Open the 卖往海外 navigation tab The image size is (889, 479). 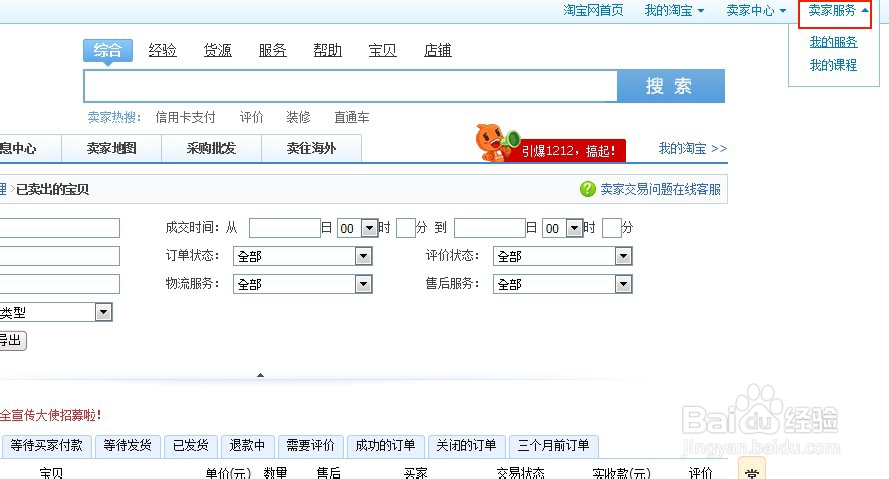click(x=311, y=149)
